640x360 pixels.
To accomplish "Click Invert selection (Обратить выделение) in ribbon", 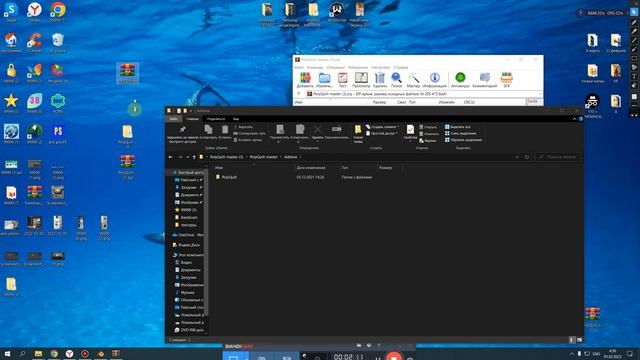I will coord(463,140).
